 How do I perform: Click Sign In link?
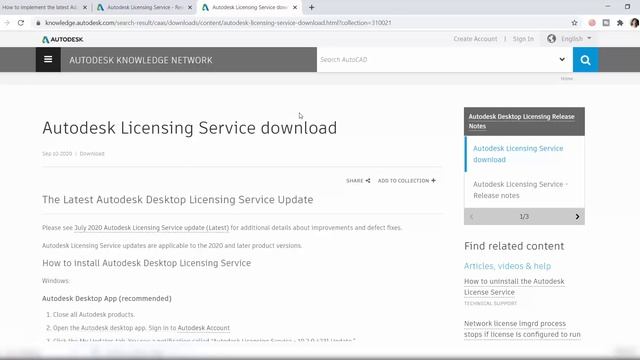pos(523,39)
